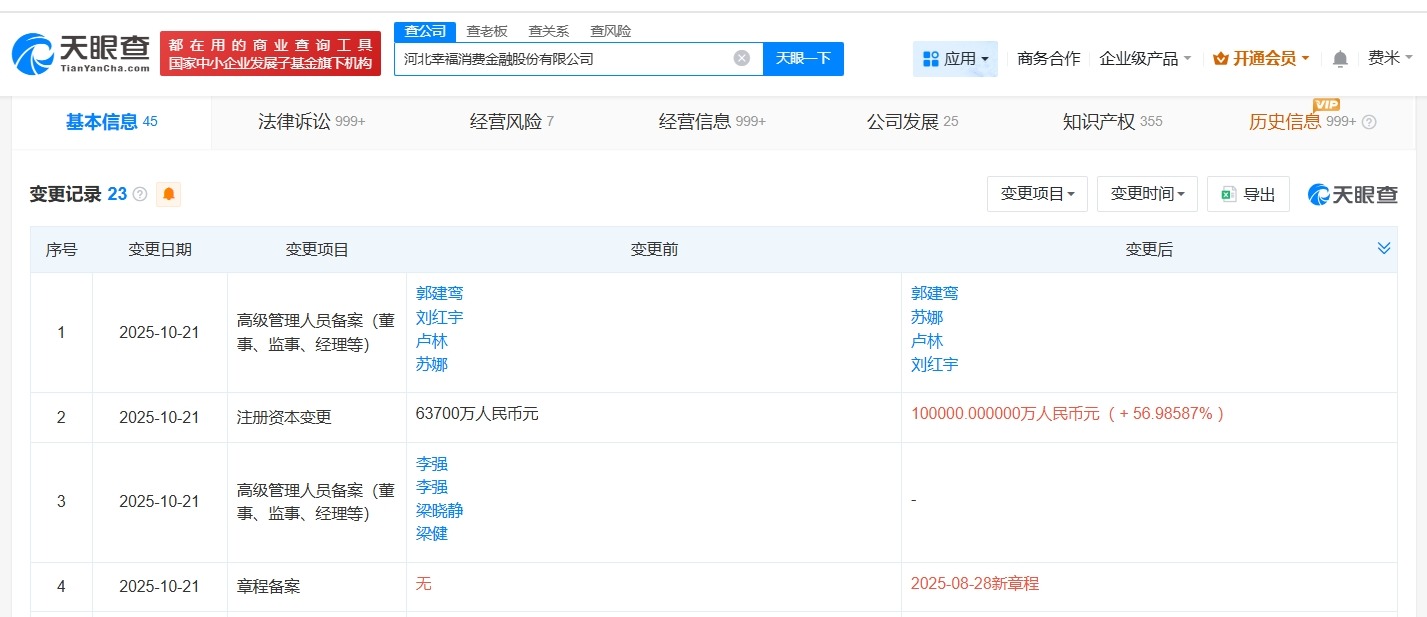1427x617 pixels.
Task: Open the 费米 user account menu
Action: [1389, 59]
